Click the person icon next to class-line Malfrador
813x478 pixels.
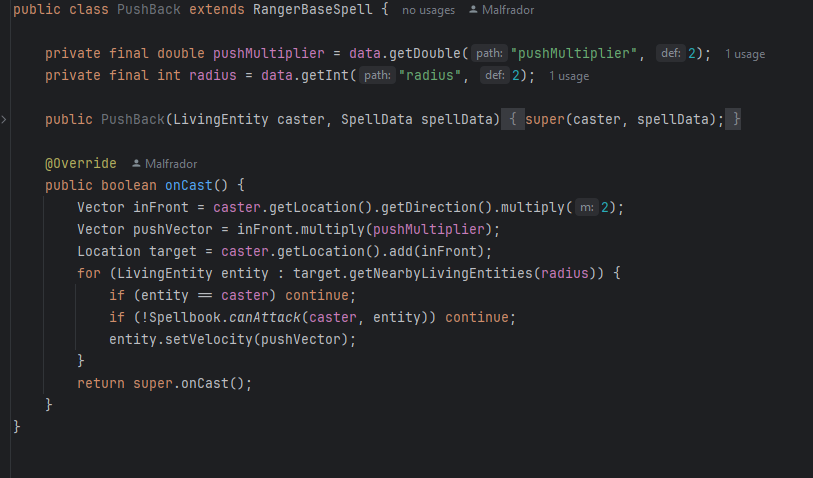coord(473,9)
